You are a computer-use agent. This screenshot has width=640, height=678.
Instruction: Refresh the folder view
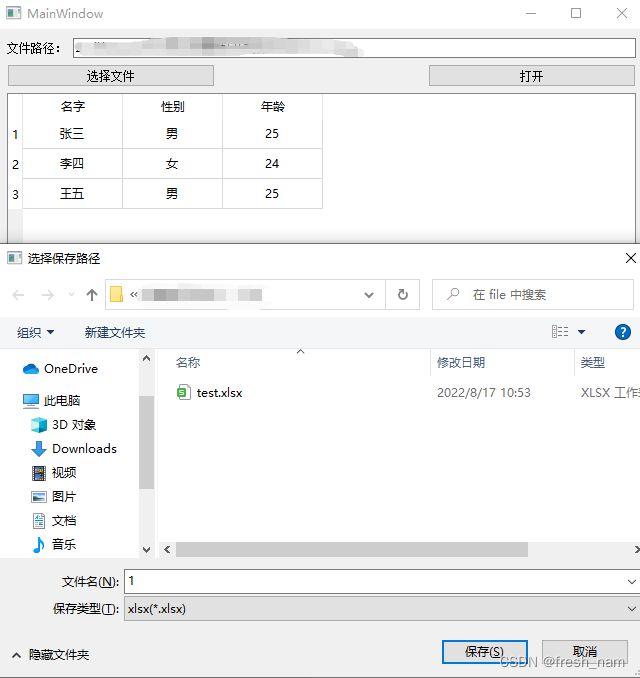[x=403, y=294]
